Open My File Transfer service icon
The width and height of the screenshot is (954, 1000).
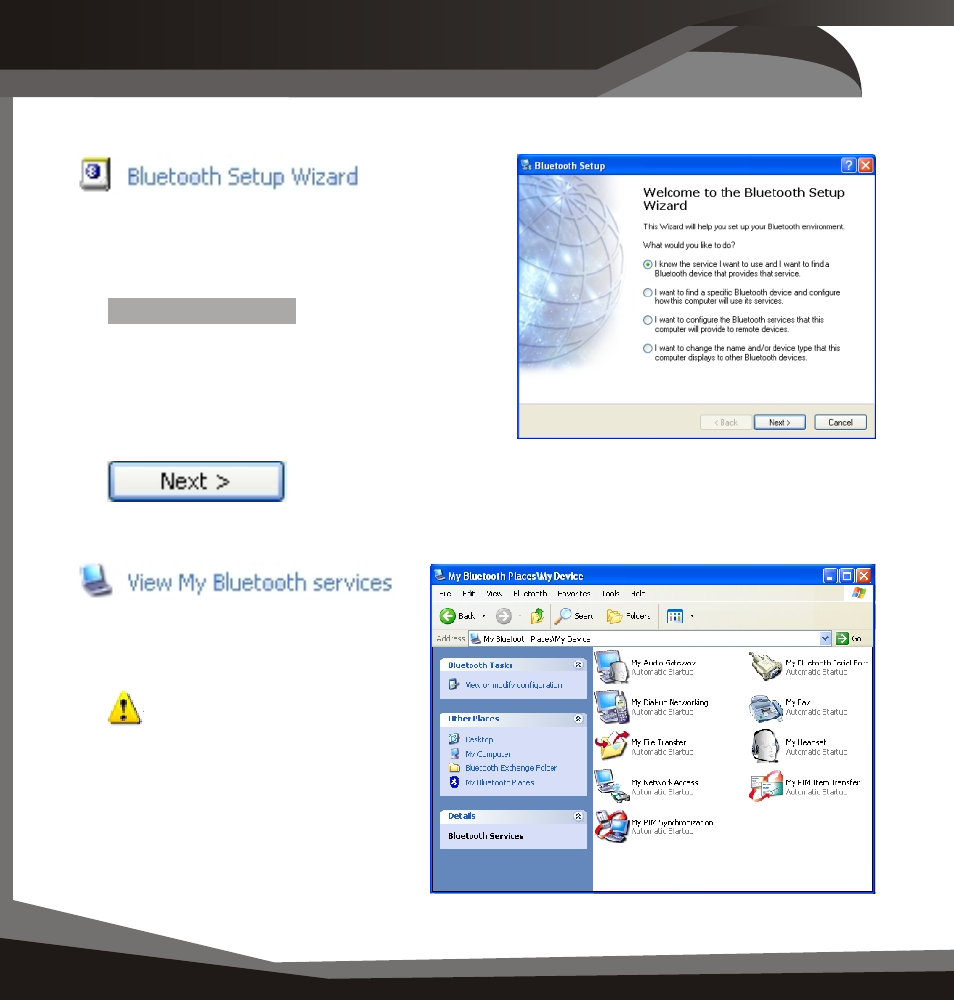[612, 746]
